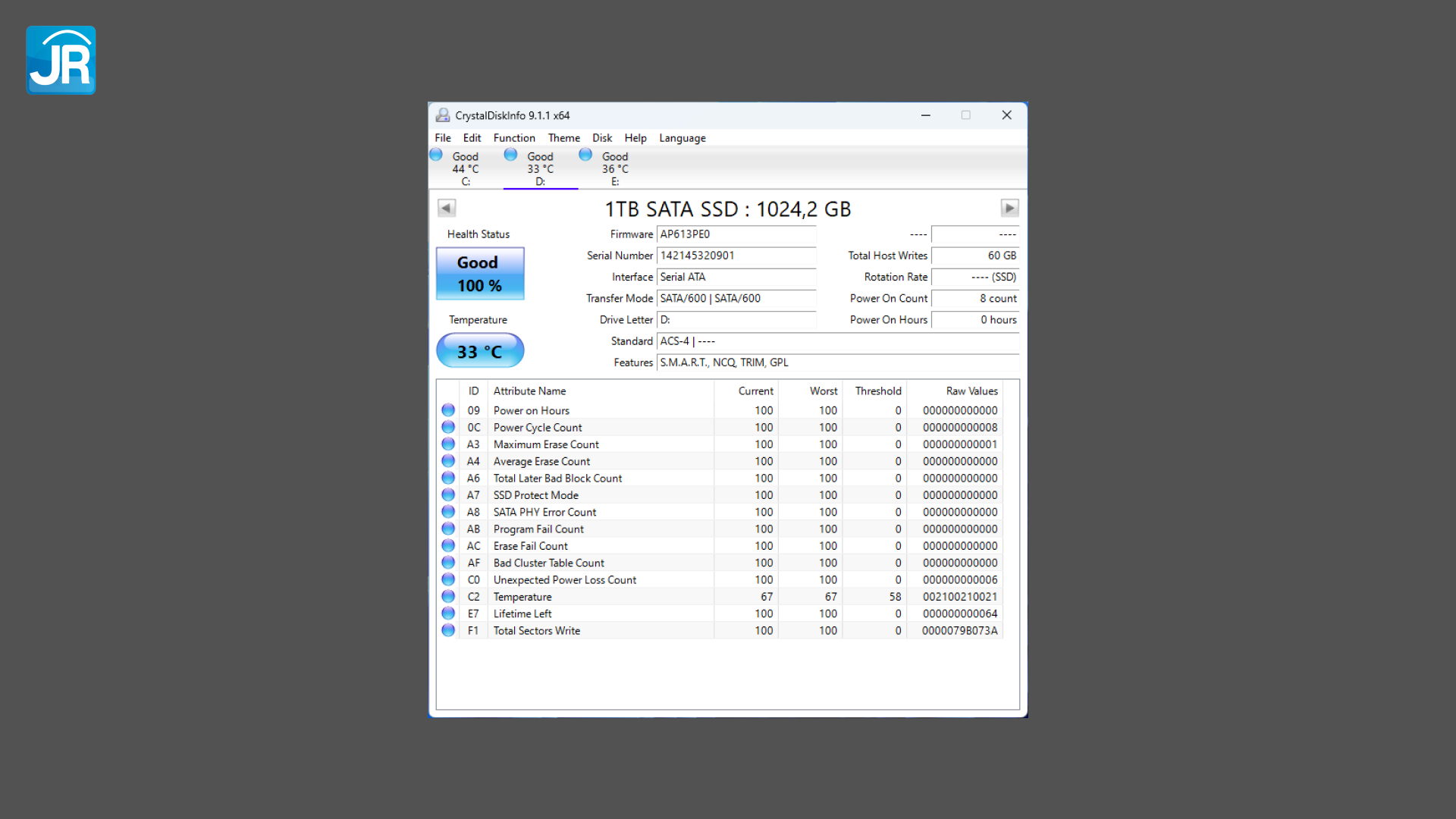The width and height of the screenshot is (1456, 819).
Task: Open the Disk menu
Action: tap(602, 138)
